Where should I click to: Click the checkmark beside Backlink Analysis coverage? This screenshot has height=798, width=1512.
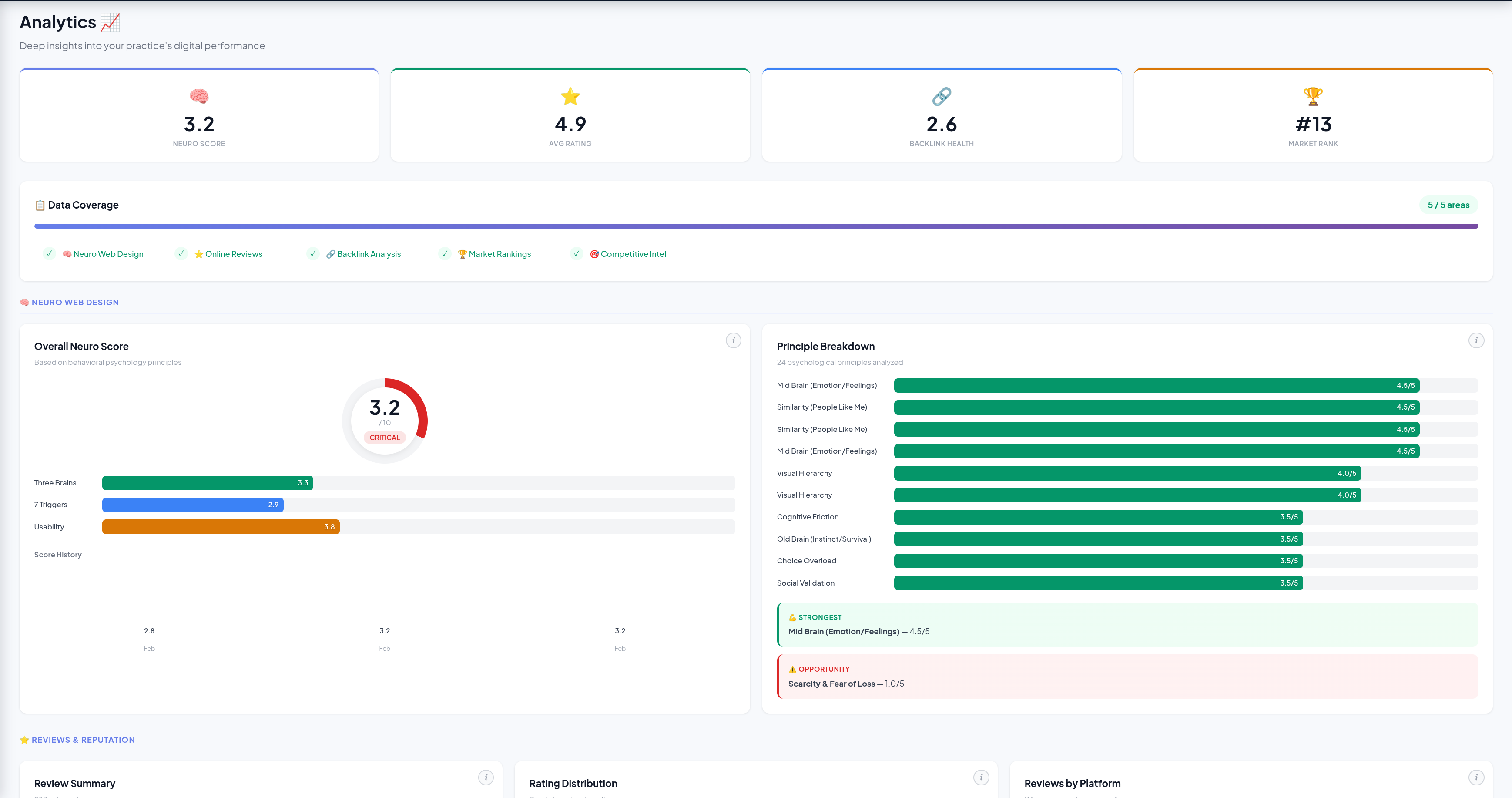[313, 254]
